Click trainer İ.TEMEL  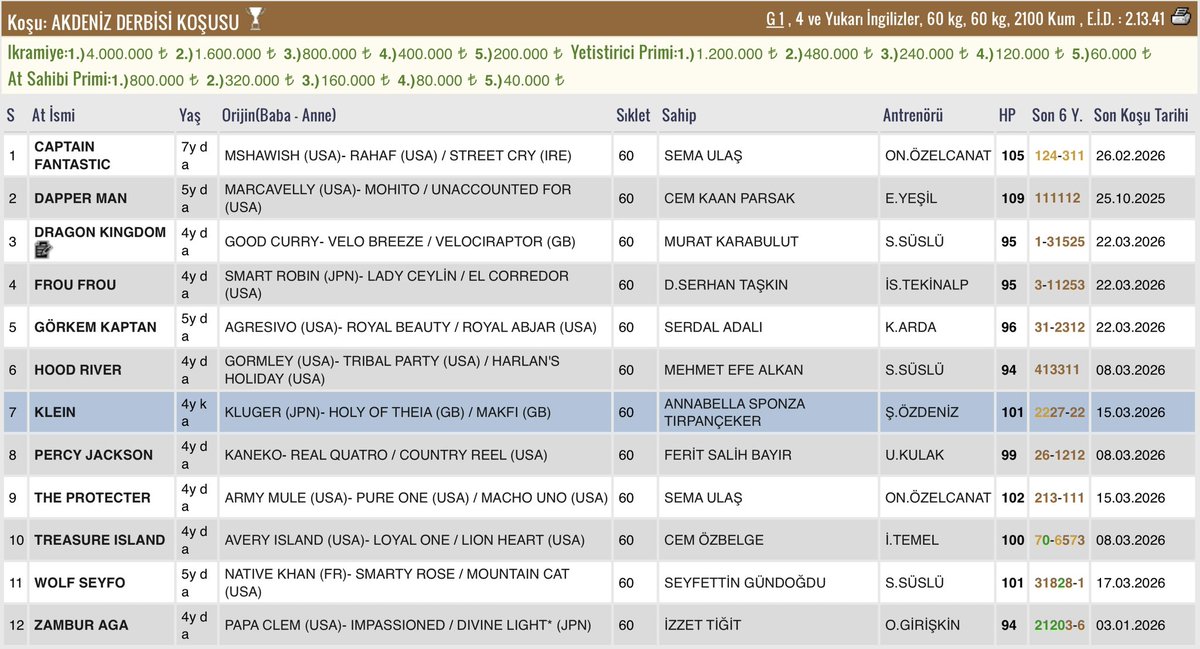[912, 540]
